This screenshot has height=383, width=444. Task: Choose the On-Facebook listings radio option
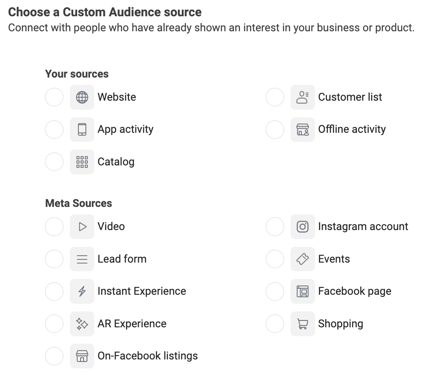54,356
